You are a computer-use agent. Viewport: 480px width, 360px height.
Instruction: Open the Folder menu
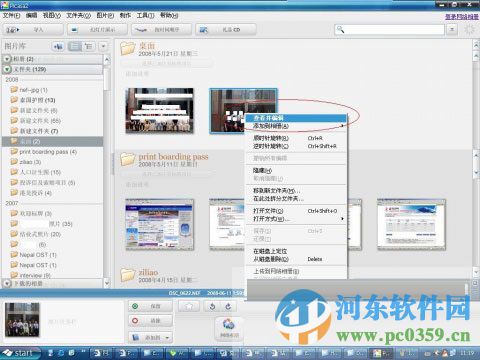coord(78,15)
